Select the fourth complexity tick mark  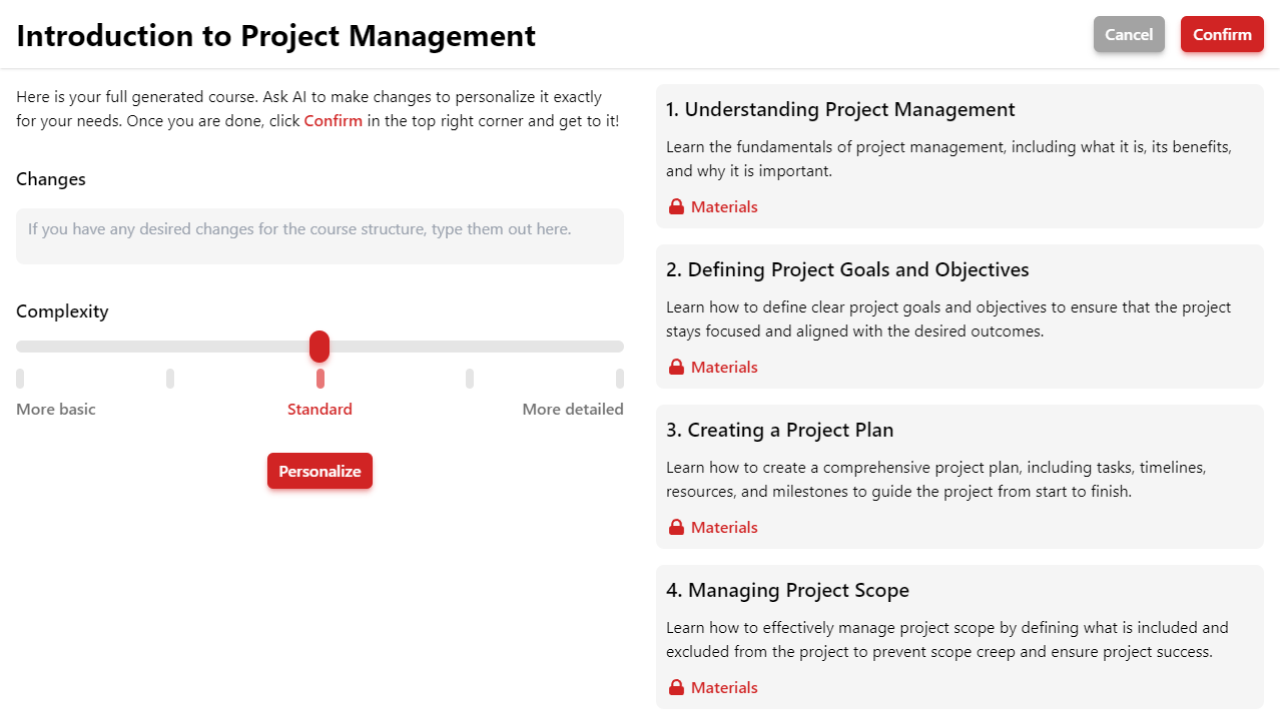[x=470, y=378]
